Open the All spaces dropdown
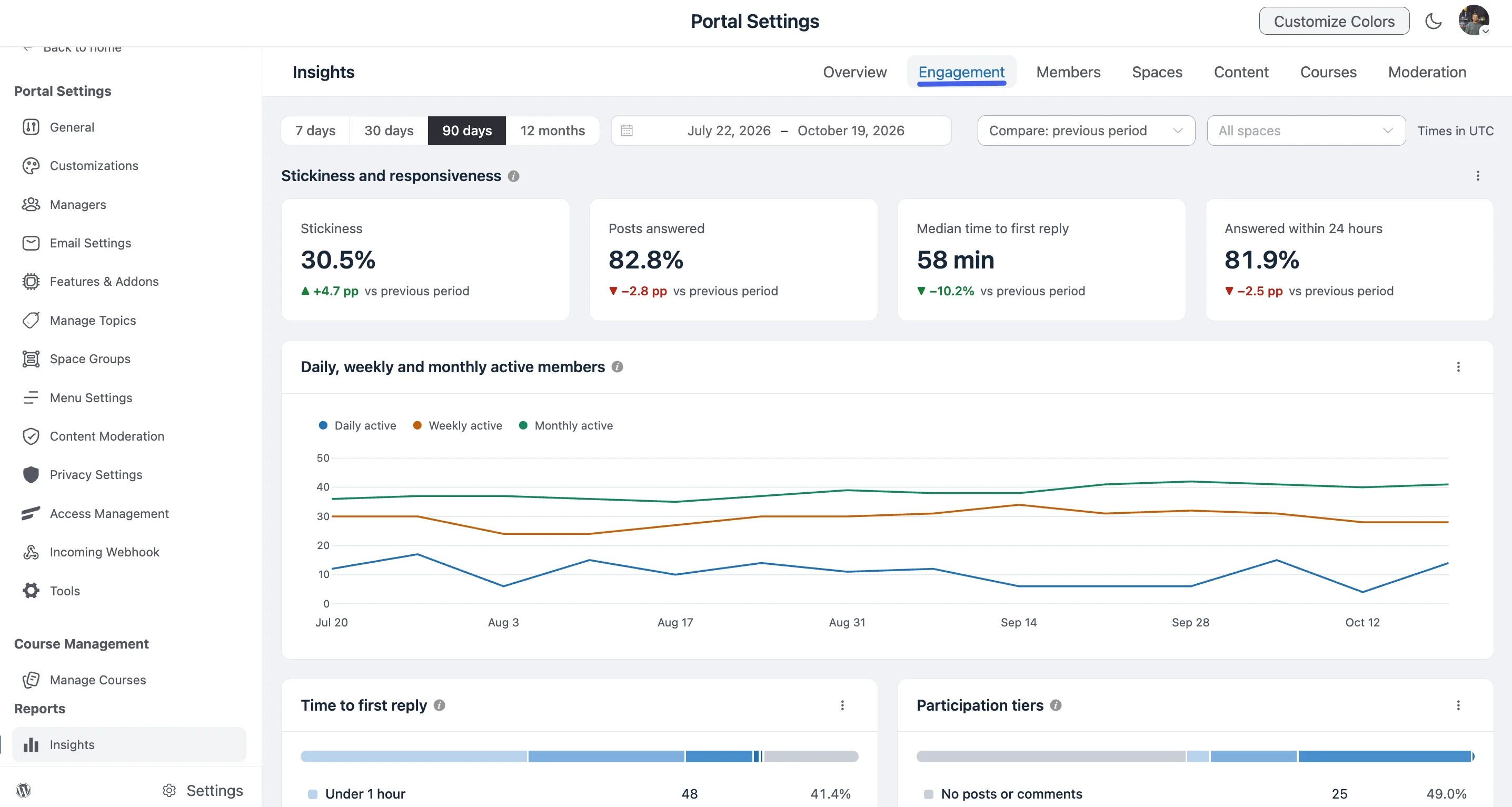Image resolution: width=1512 pixels, height=807 pixels. 1306,131
